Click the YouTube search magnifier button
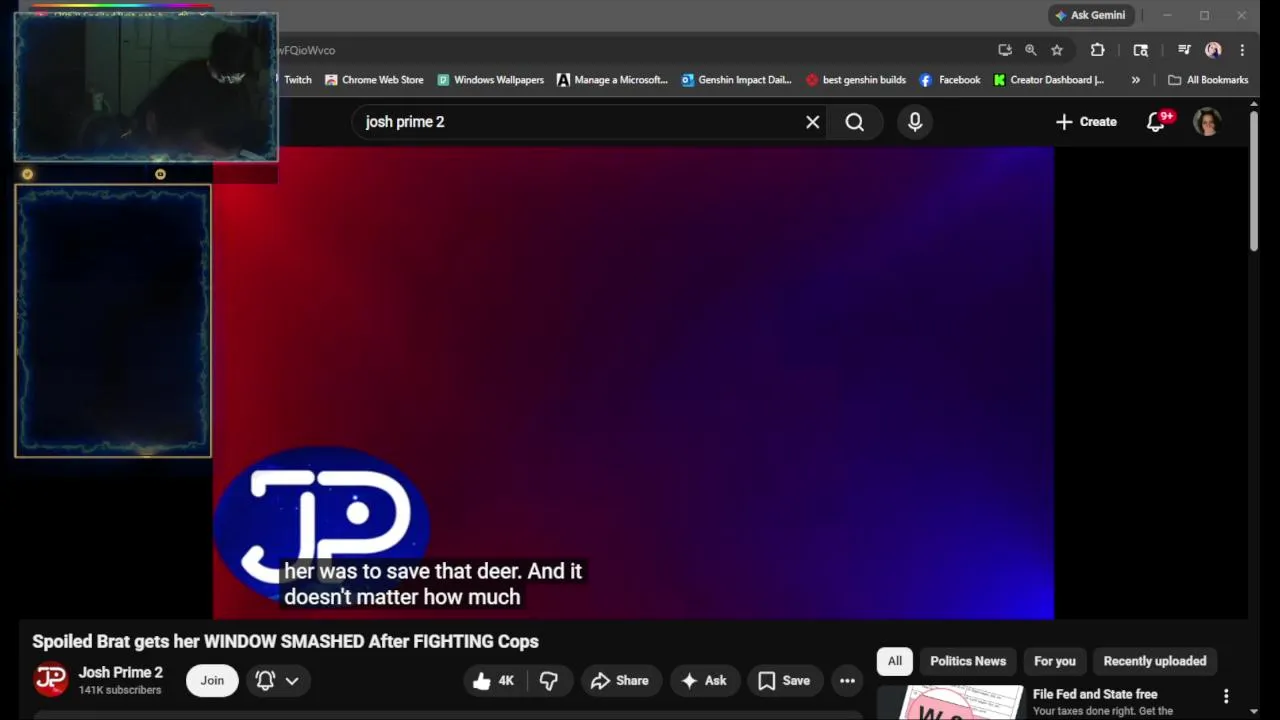Viewport: 1280px width, 720px height. point(854,122)
